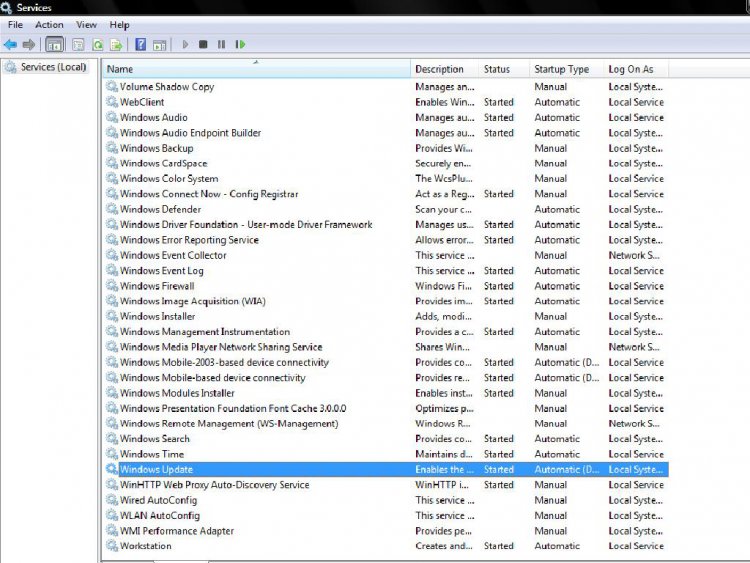Click gear icon beside Windows Search
The height and width of the screenshot is (563, 750).
[x=112, y=438]
